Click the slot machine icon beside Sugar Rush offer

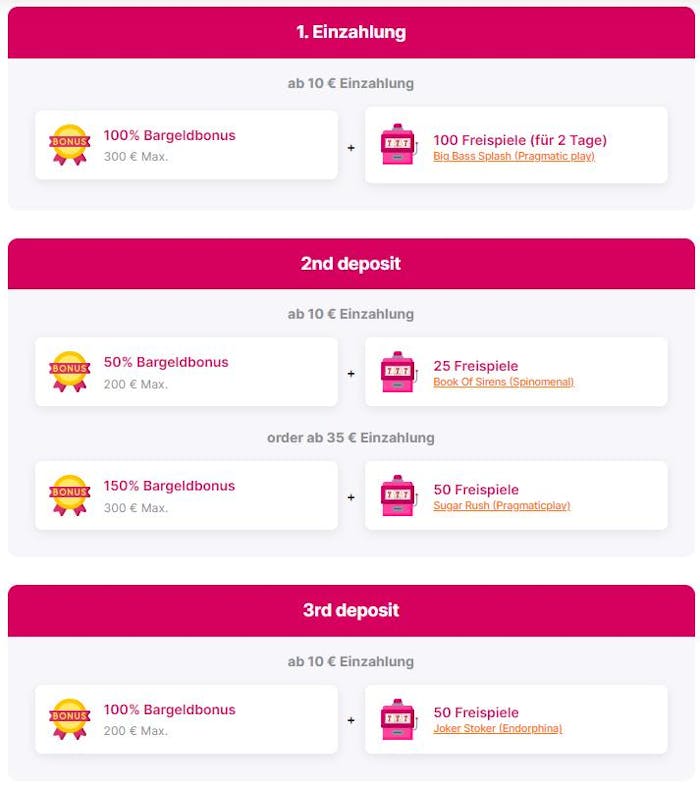[x=397, y=496]
